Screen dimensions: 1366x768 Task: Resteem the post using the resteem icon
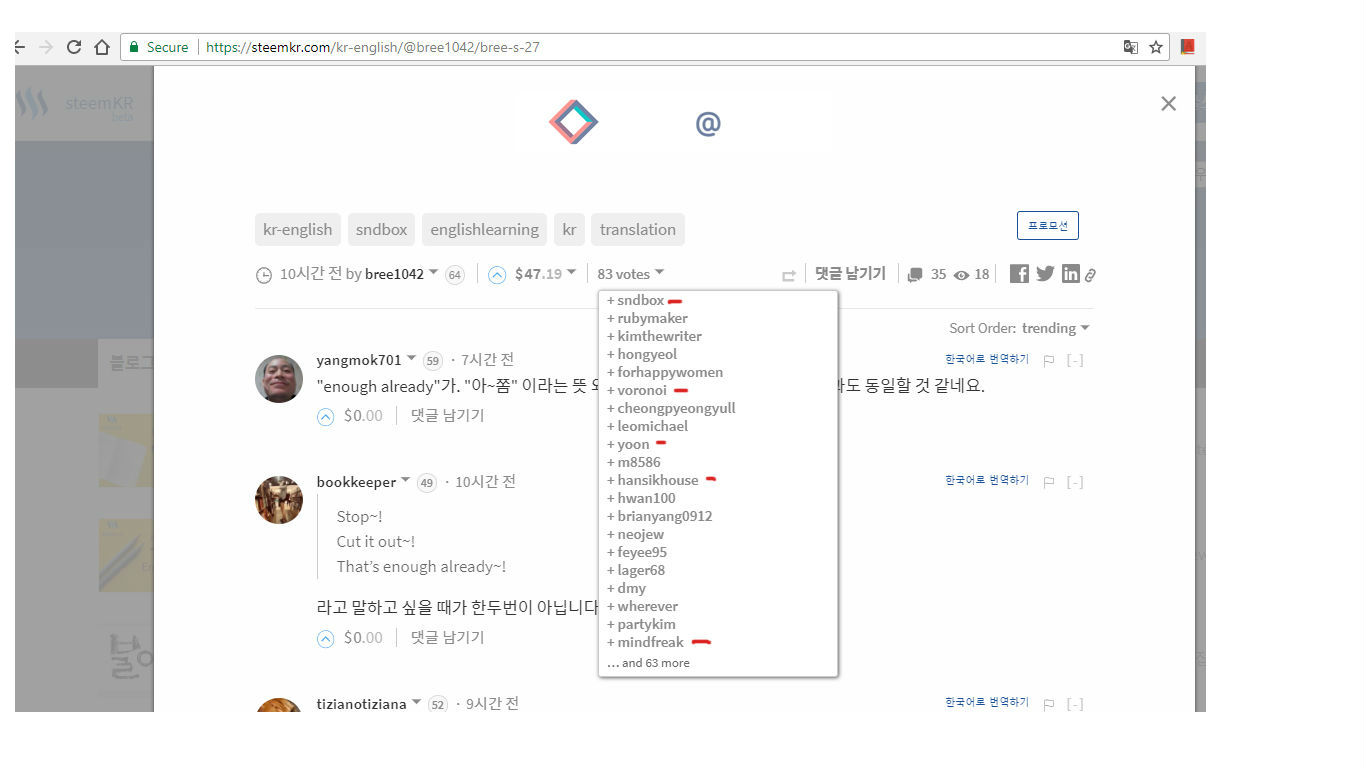pyautogui.click(x=788, y=274)
